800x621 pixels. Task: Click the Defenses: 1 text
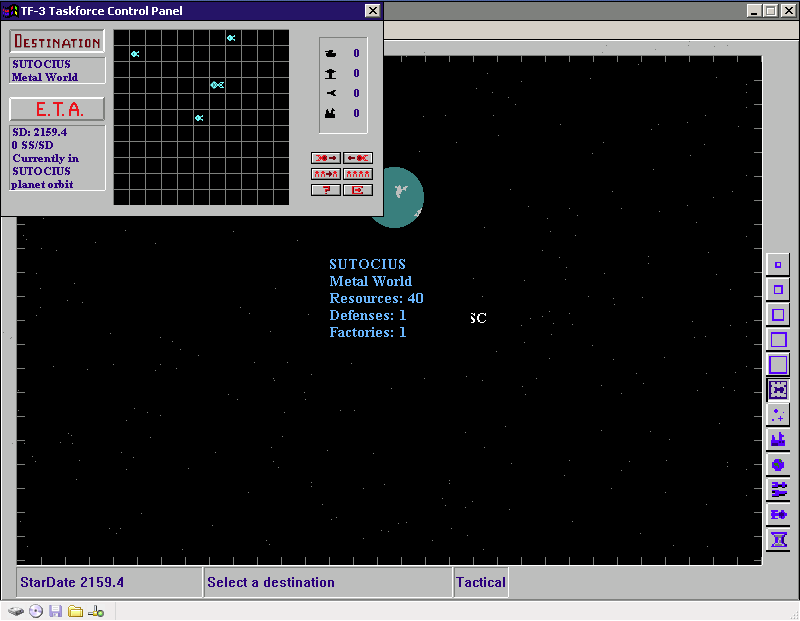pyautogui.click(x=367, y=315)
